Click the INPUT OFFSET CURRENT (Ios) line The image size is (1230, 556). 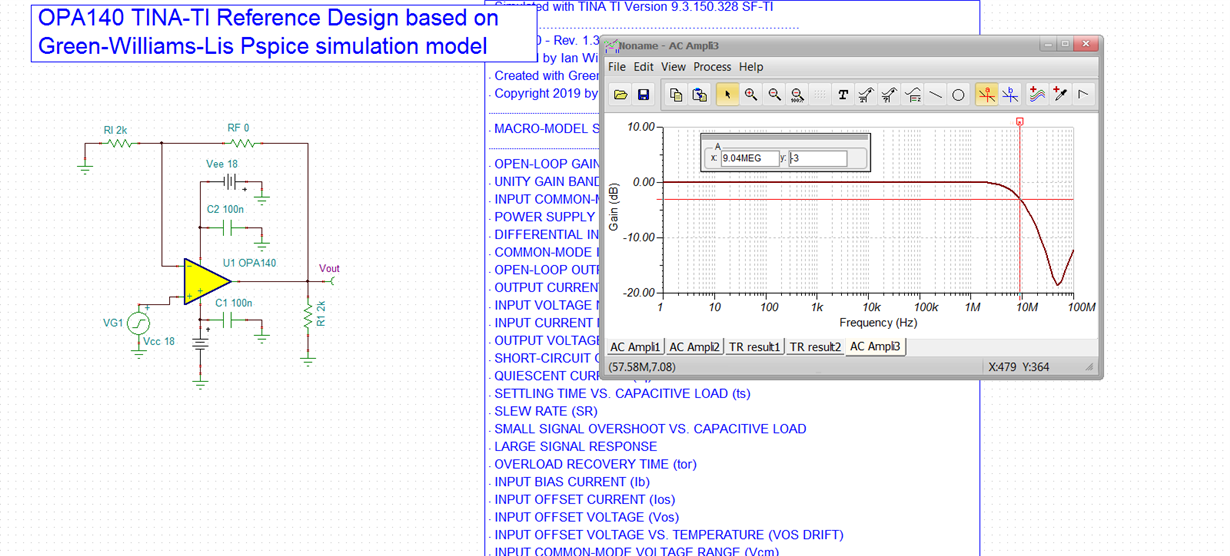tap(584, 500)
